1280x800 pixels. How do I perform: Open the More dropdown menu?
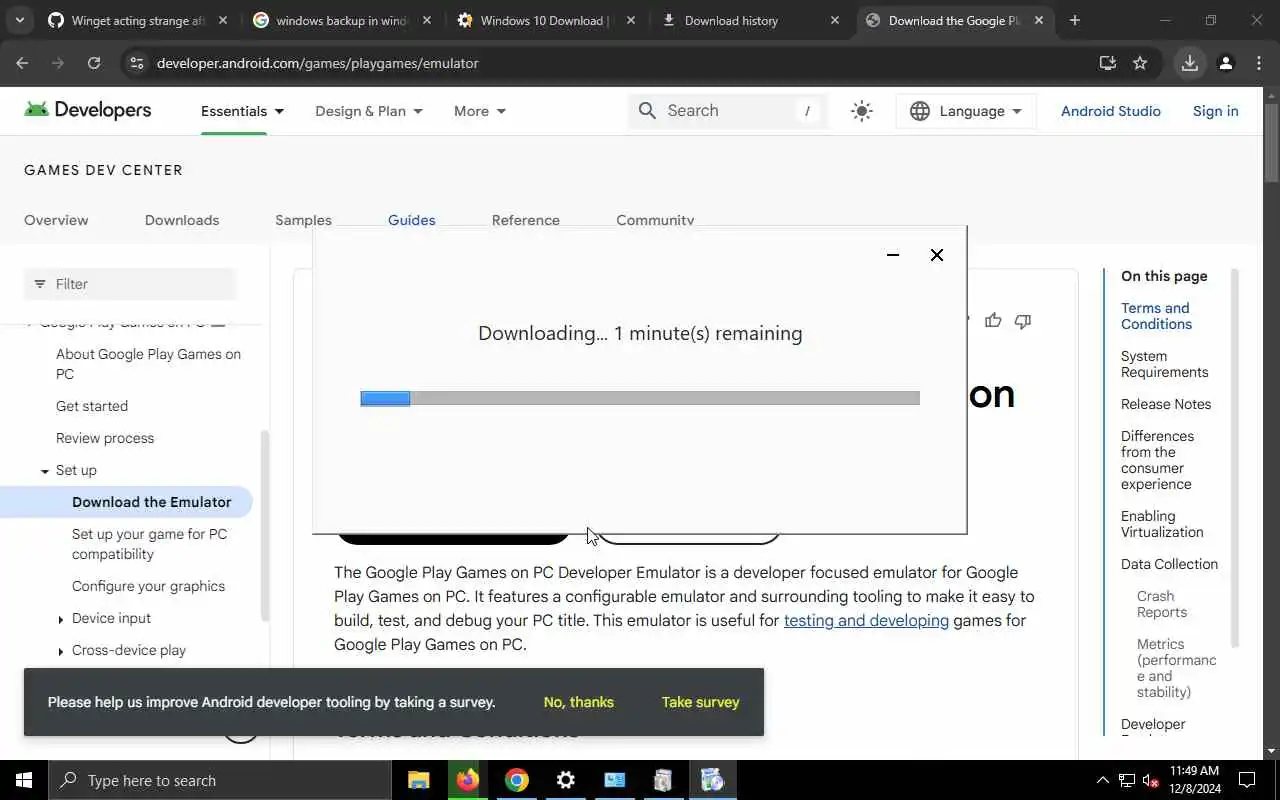point(480,111)
